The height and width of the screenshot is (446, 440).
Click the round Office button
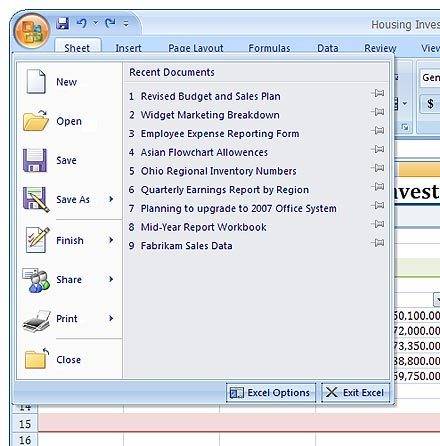[x=32, y=31]
